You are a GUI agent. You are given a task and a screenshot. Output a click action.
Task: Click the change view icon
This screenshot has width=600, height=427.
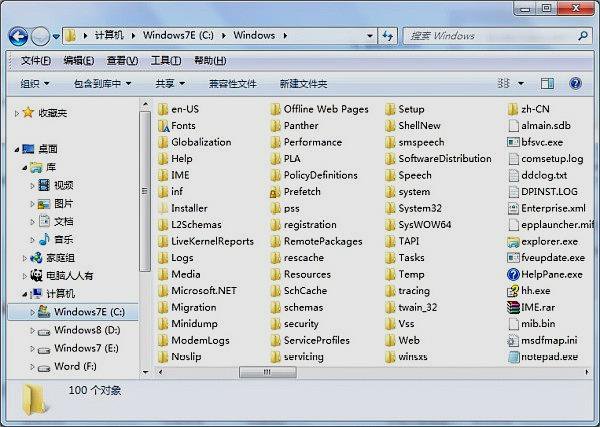[503, 83]
